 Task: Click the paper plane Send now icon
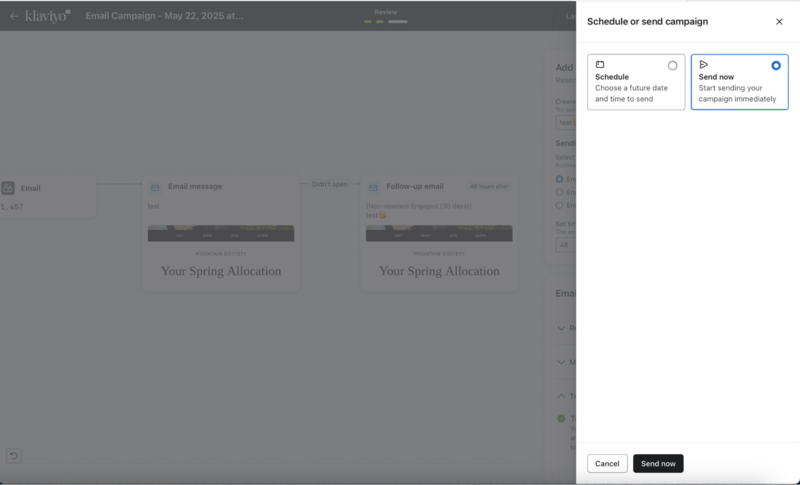click(x=704, y=65)
